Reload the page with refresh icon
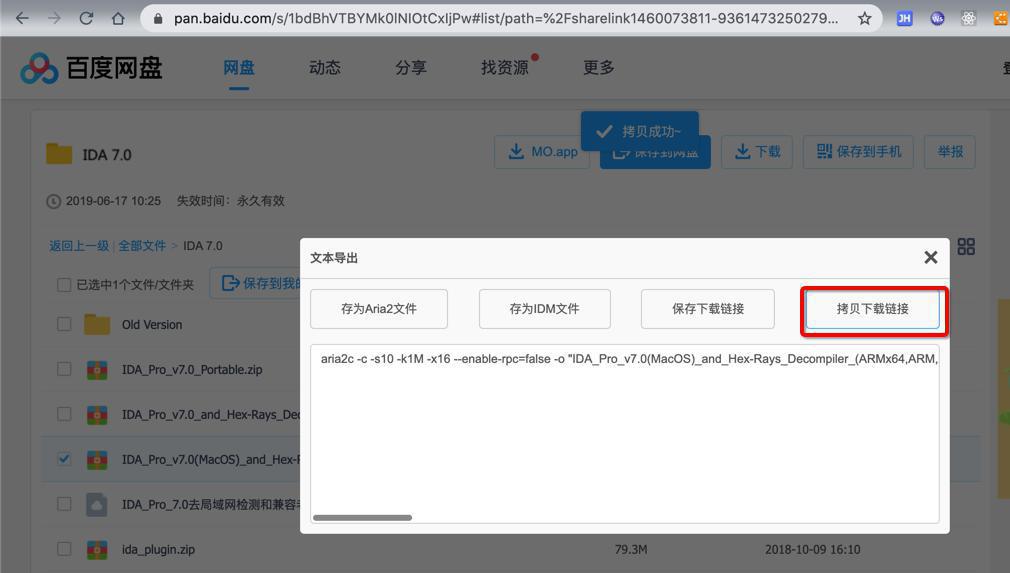Screen dimensions: 1010x573 tap(86, 19)
